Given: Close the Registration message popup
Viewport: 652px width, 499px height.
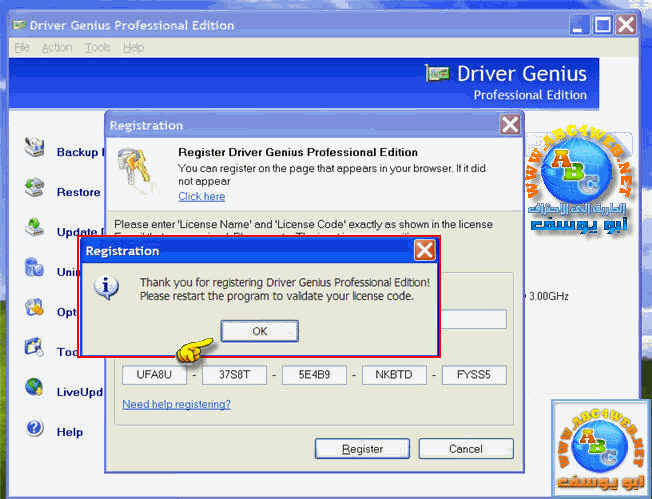Looking at the screenshot, I should 424,251.
